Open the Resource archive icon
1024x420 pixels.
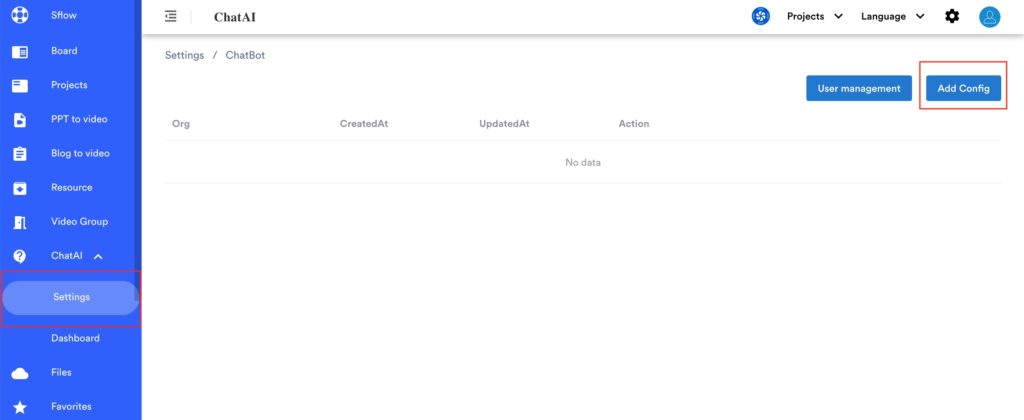(x=20, y=188)
